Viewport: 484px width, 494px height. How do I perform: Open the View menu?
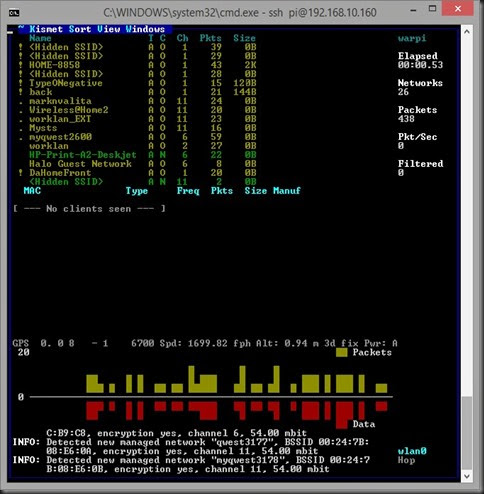tap(109, 29)
